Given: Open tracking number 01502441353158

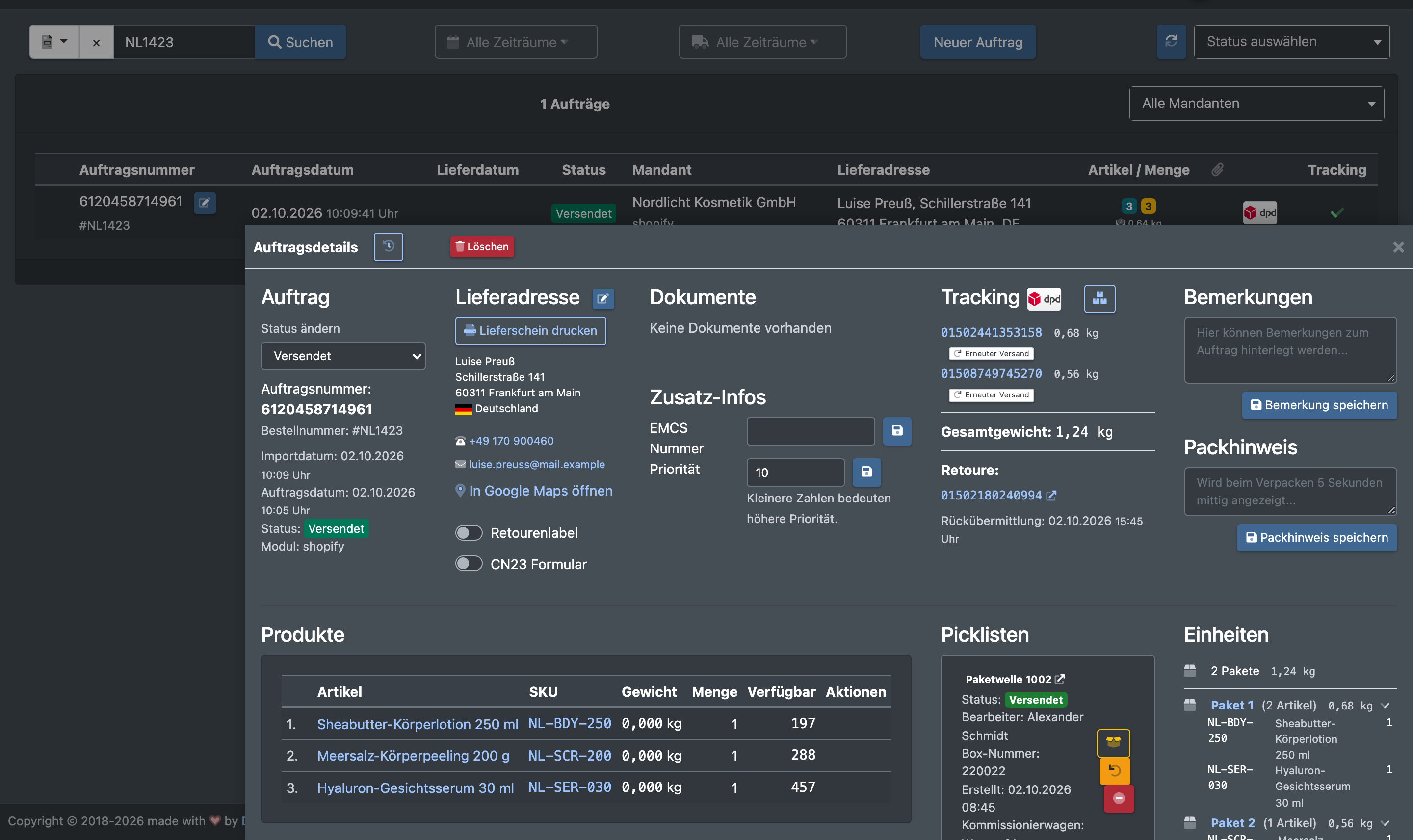Looking at the screenshot, I should coord(991,332).
